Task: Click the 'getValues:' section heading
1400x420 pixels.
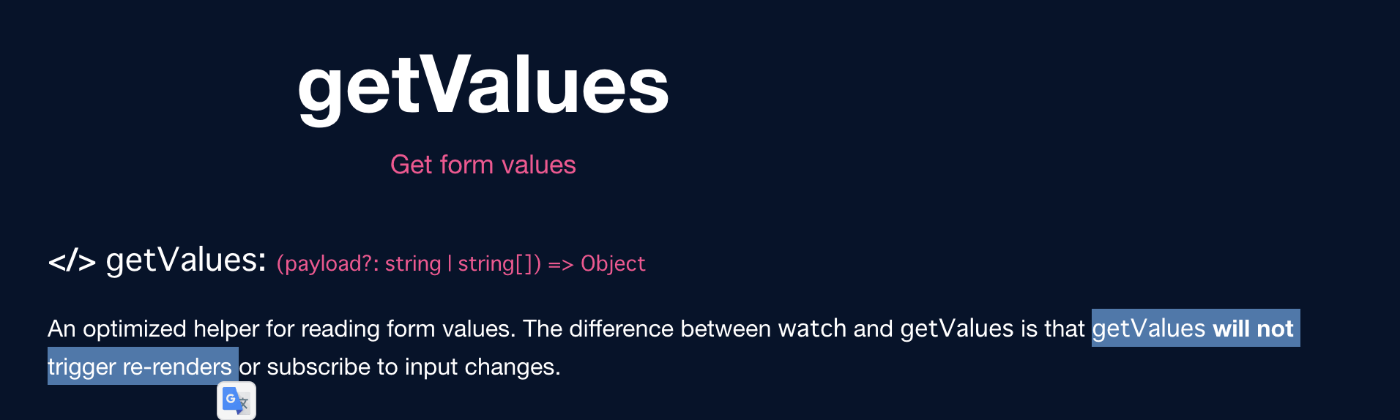Action: [x=186, y=261]
